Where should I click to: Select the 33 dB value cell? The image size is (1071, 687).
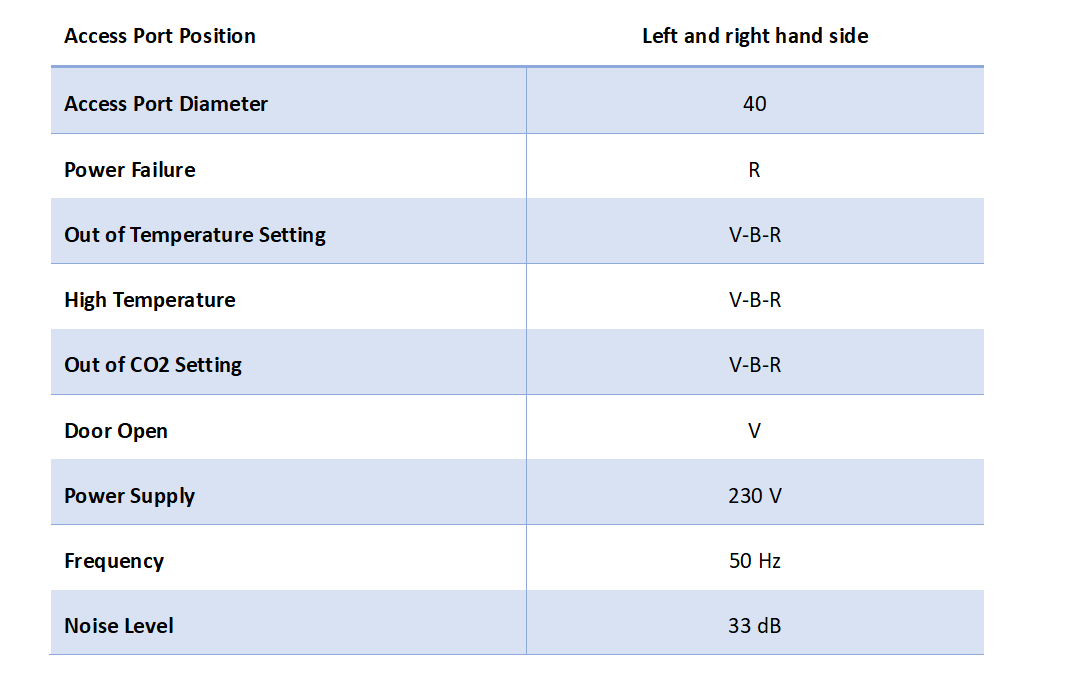point(754,626)
